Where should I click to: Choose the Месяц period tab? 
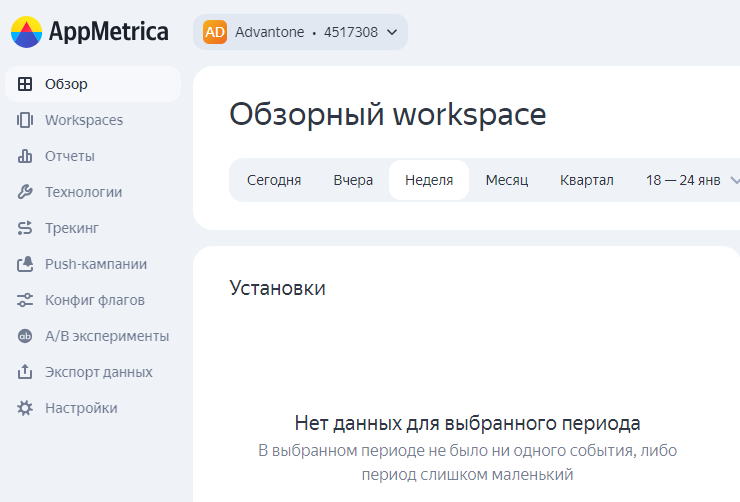point(506,180)
